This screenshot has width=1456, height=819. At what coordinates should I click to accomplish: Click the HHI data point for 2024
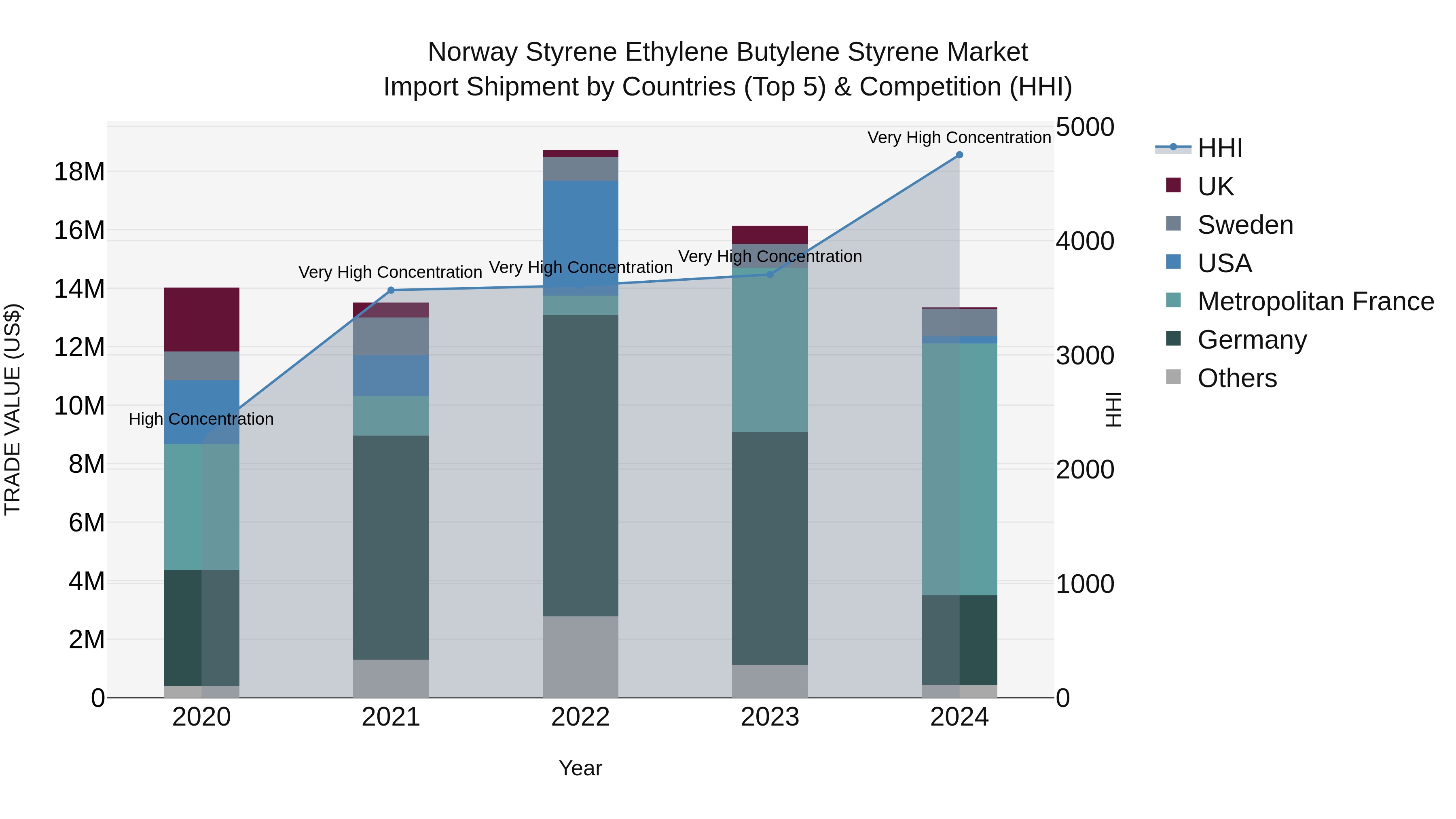point(959,155)
